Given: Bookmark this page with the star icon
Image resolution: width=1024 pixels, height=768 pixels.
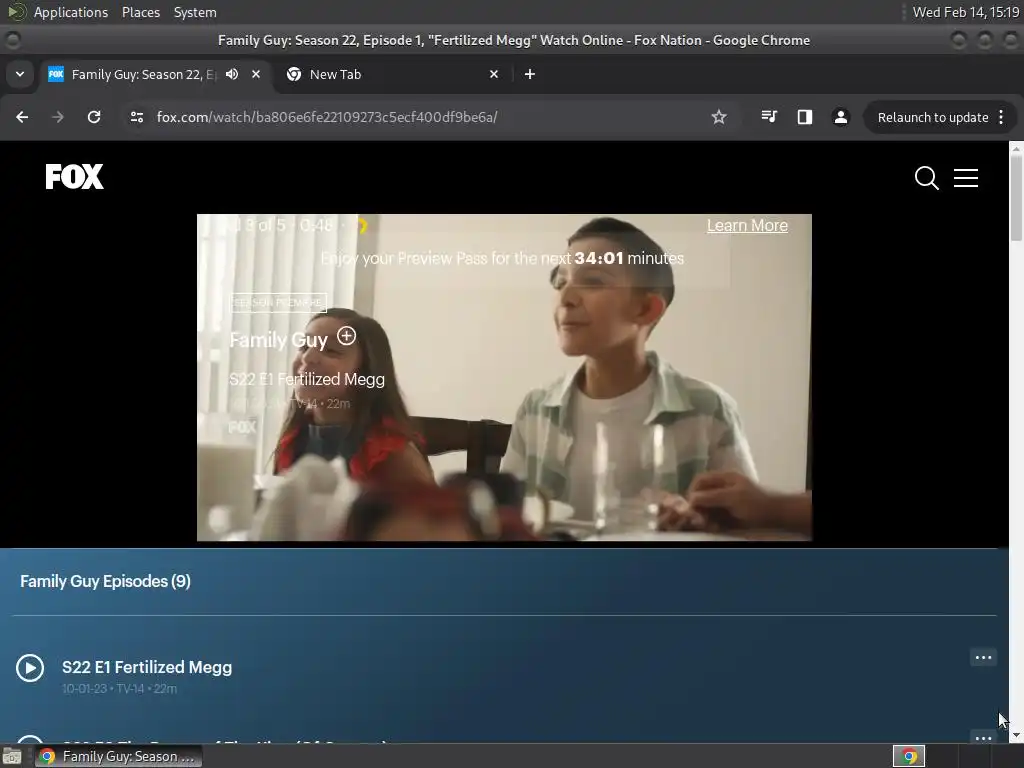Looking at the screenshot, I should coord(719,117).
